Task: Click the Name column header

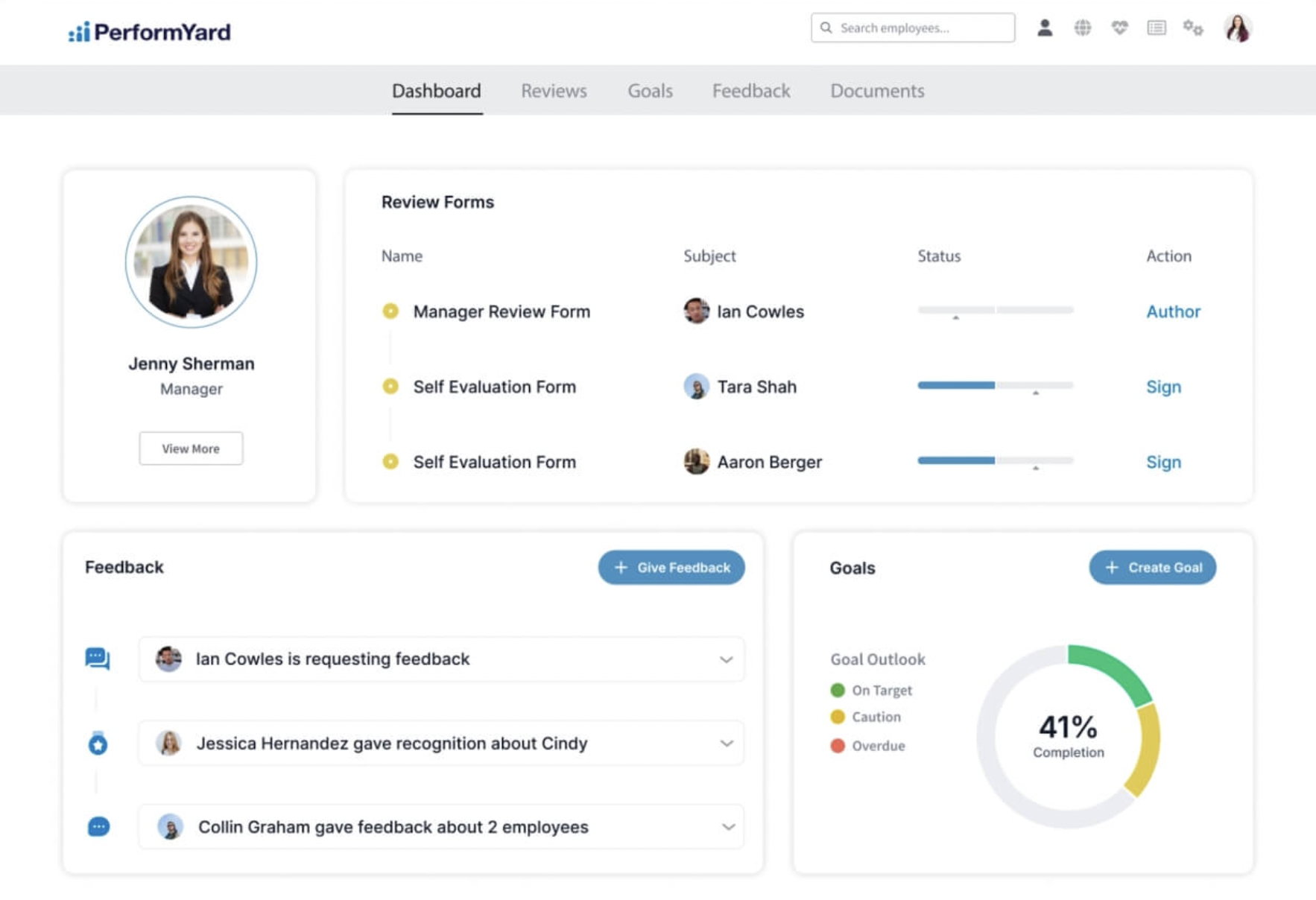Action: [402, 256]
